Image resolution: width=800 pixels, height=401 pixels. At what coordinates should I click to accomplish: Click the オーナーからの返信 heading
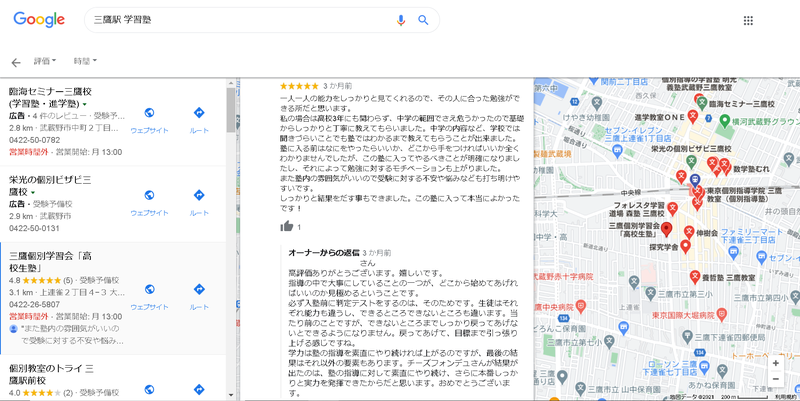(324, 253)
